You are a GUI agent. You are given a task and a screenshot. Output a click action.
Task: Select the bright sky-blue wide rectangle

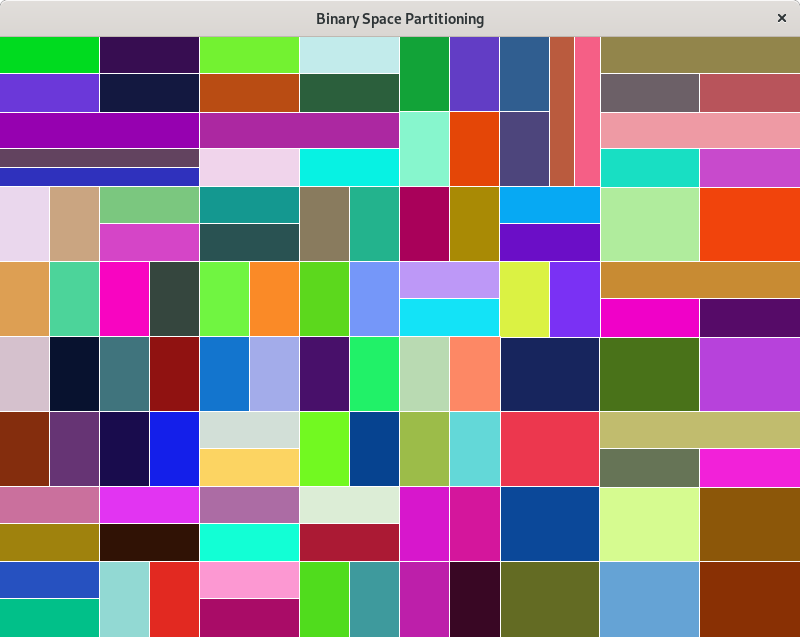tap(549, 205)
